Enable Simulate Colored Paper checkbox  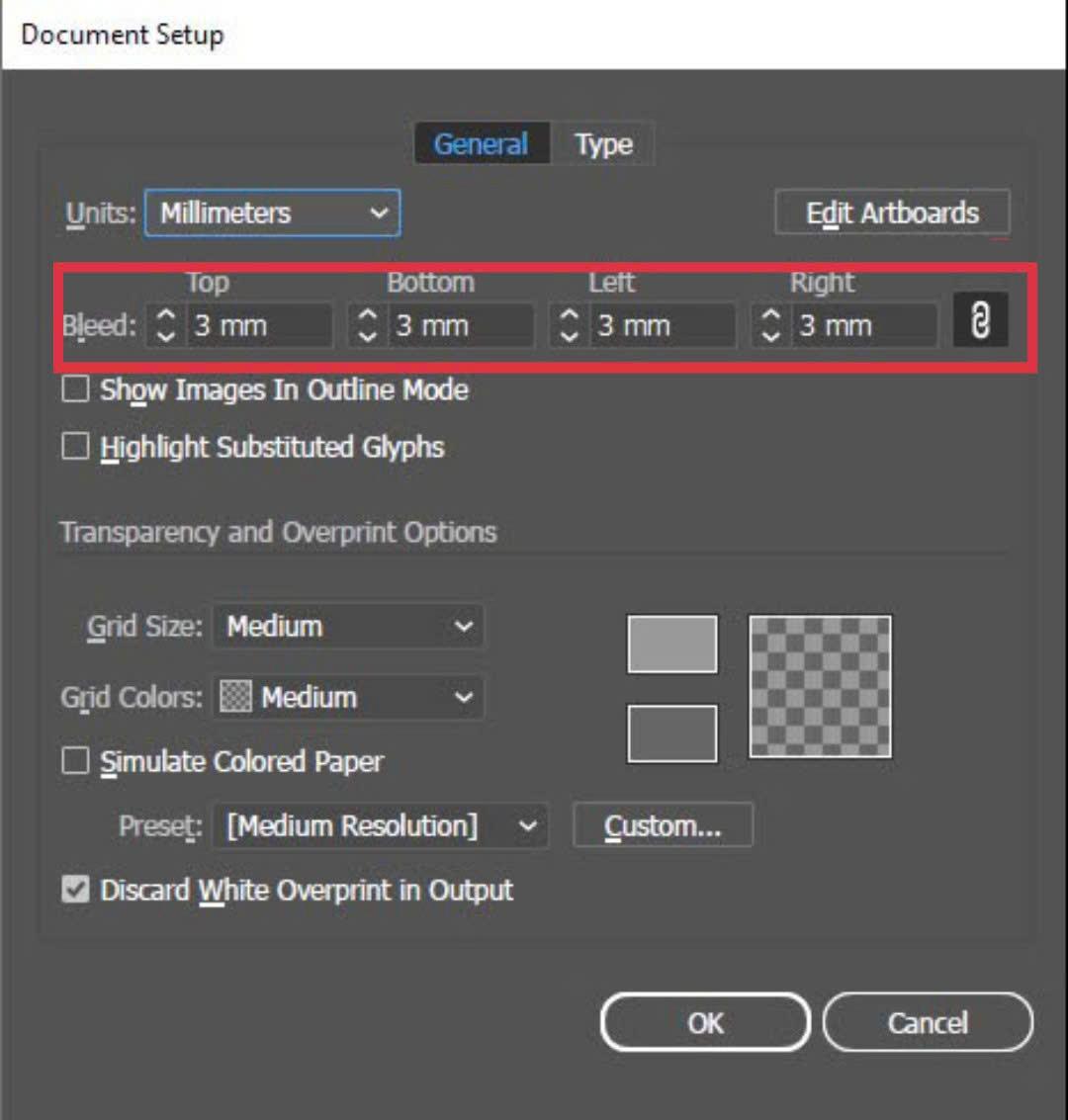coord(75,761)
